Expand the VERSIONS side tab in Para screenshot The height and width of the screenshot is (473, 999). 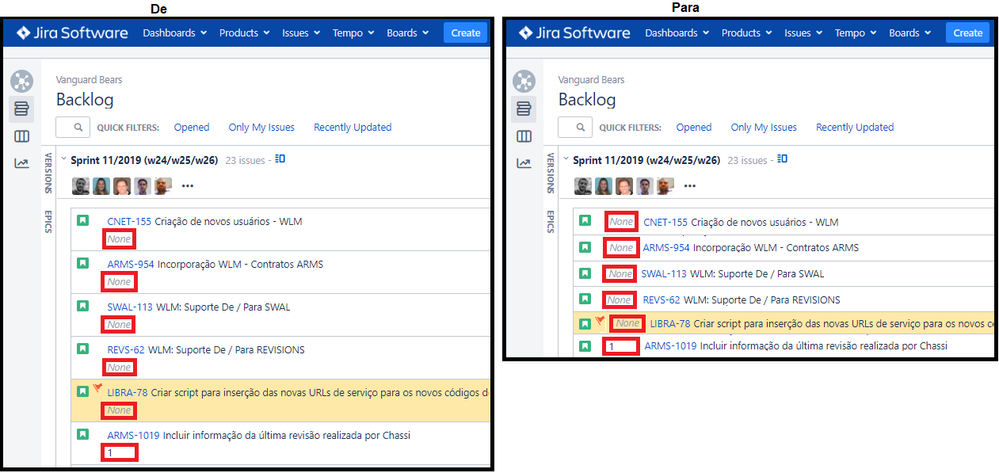coord(550,173)
